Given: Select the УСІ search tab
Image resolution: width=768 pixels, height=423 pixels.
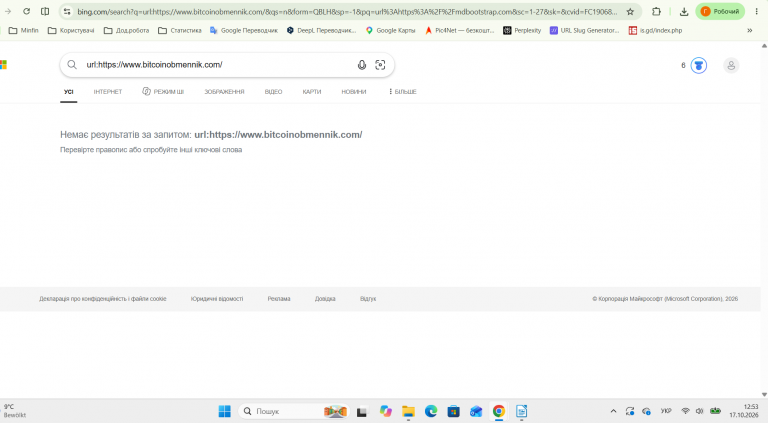Looking at the screenshot, I should tap(69, 92).
